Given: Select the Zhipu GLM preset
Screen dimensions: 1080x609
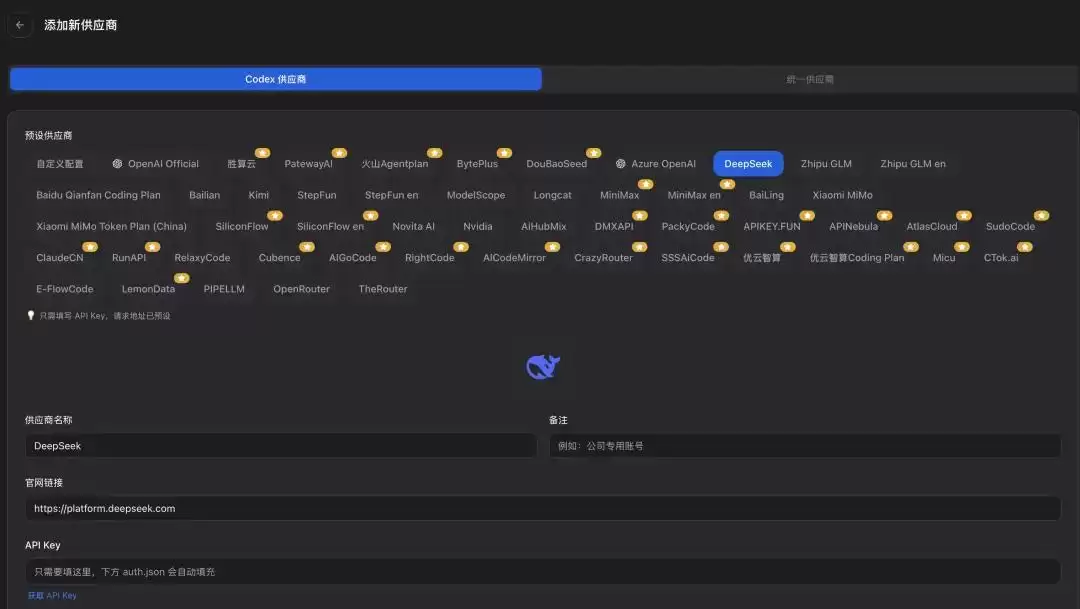Looking at the screenshot, I should (x=826, y=164).
